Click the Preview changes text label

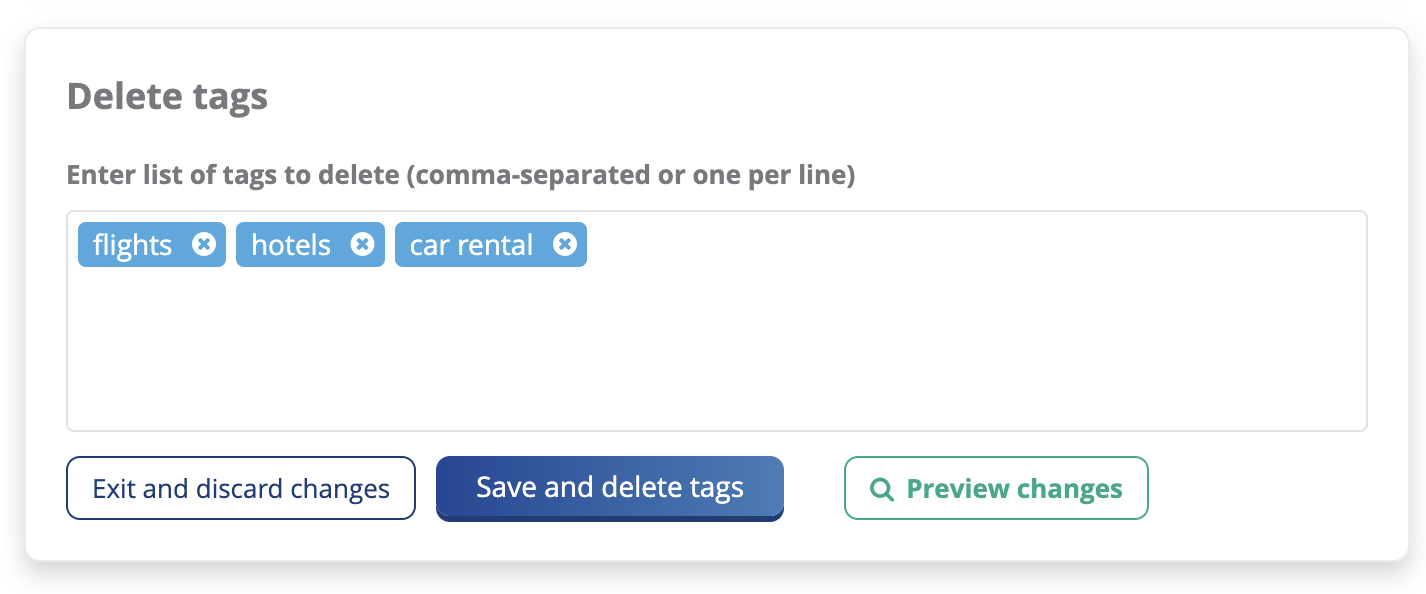point(1014,489)
